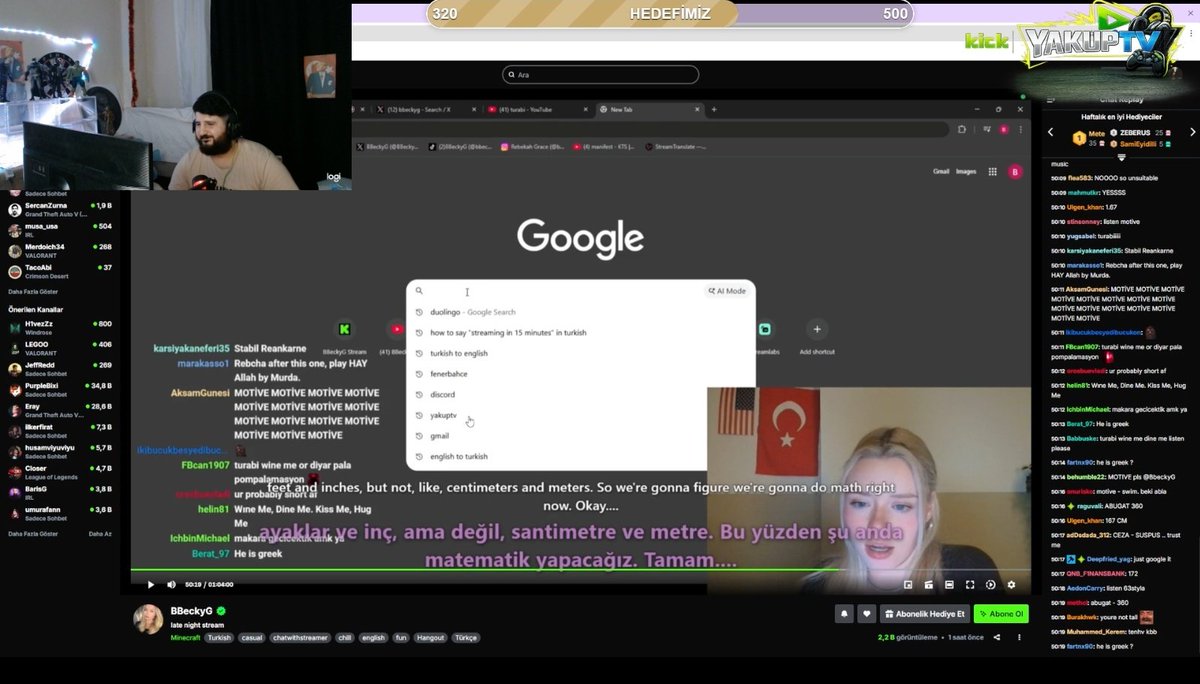Viewport: 1200px width, 684px height.
Task: Enter fullscreen video mode
Action: 970,584
